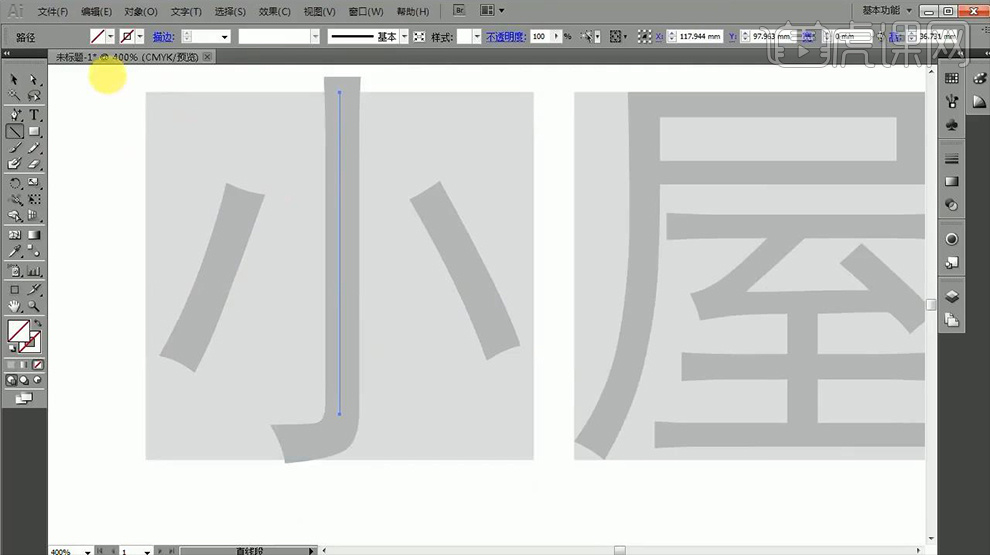
Task: Open the Symbols panel icon
Action: [x=952, y=124]
